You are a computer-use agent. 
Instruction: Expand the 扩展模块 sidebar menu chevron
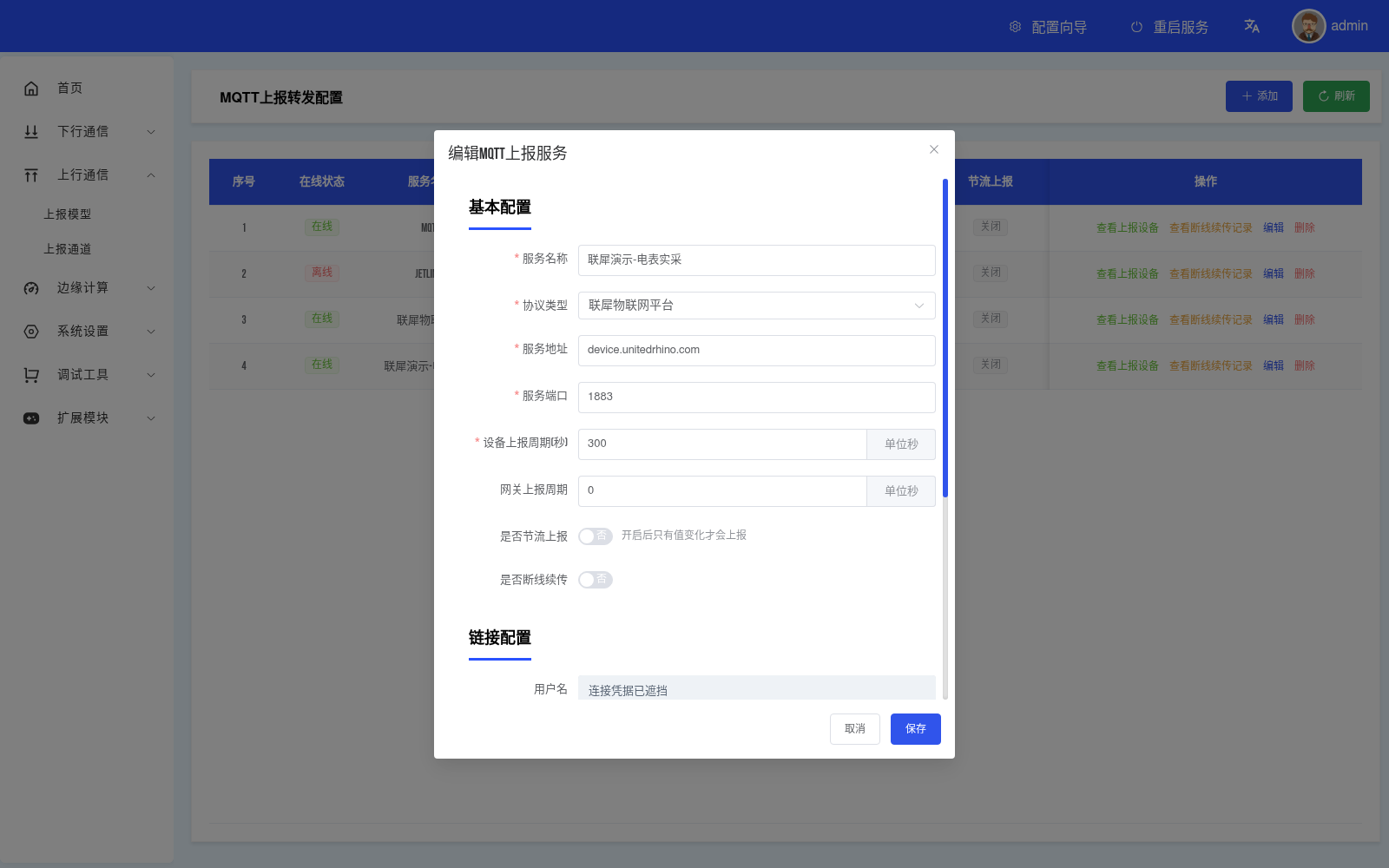pyautogui.click(x=151, y=418)
